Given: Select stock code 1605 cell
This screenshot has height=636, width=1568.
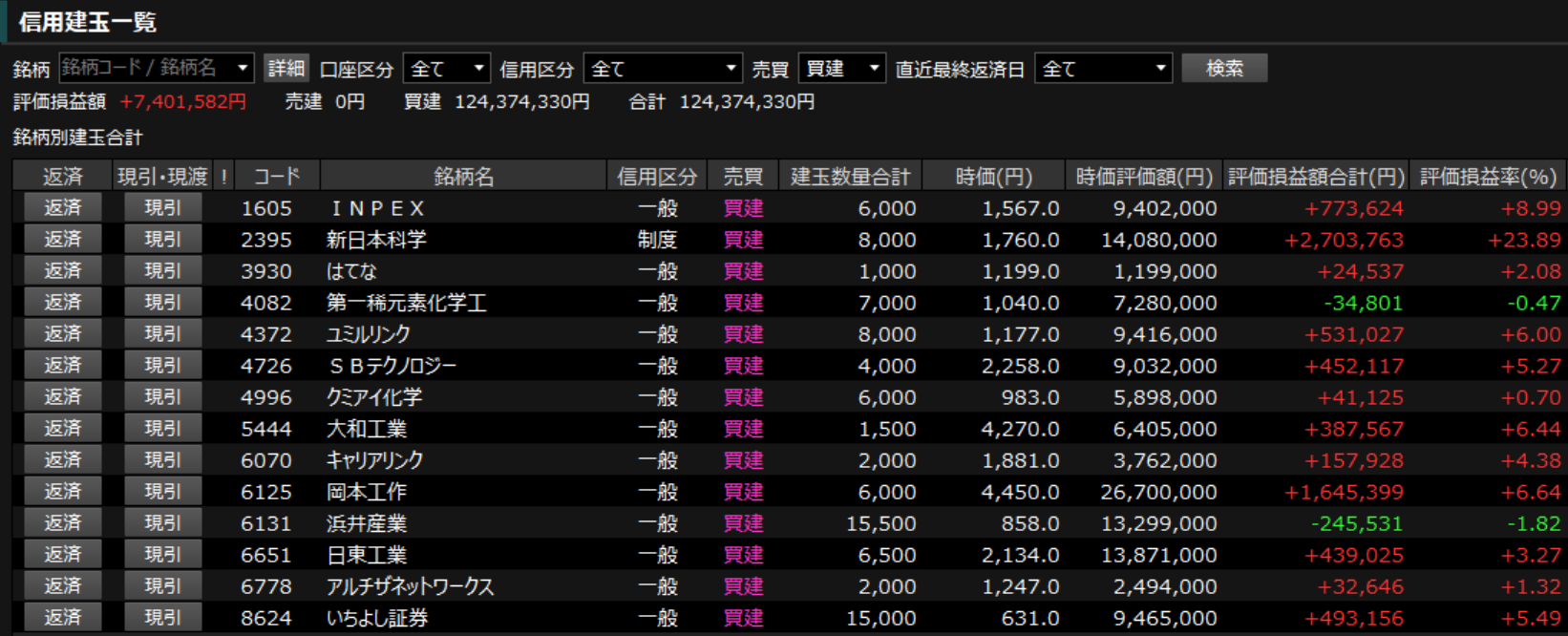Looking at the screenshot, I should coord(266,208).
